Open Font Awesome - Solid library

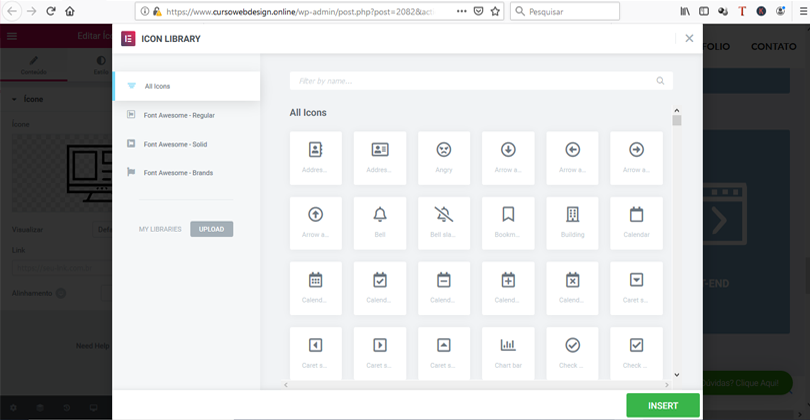click(x=186, y=144)
